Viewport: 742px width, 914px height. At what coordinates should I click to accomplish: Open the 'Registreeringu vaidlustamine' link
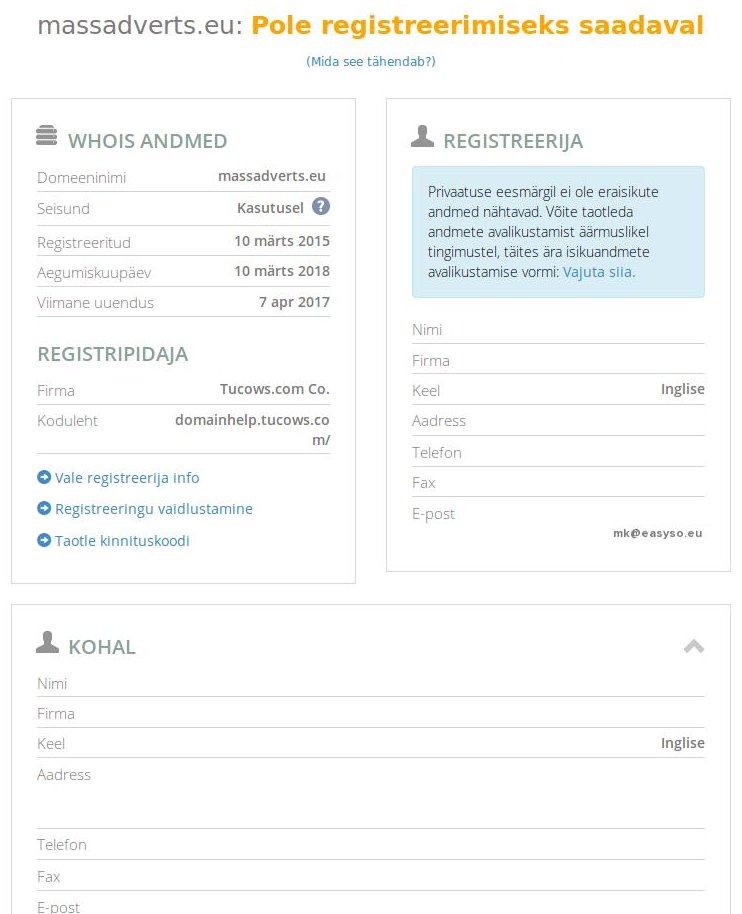(x=154, y=509)
